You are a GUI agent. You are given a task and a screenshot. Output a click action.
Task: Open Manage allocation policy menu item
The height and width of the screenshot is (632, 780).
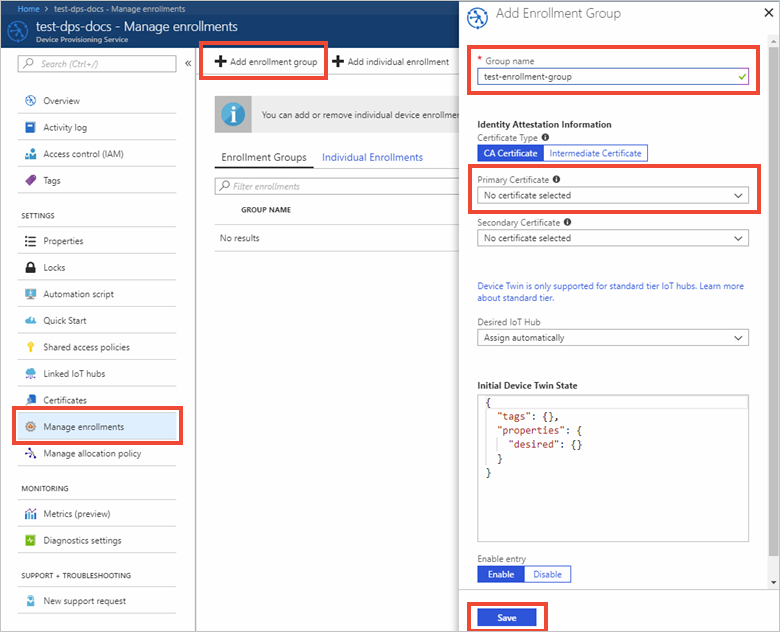tap(97, 453)
